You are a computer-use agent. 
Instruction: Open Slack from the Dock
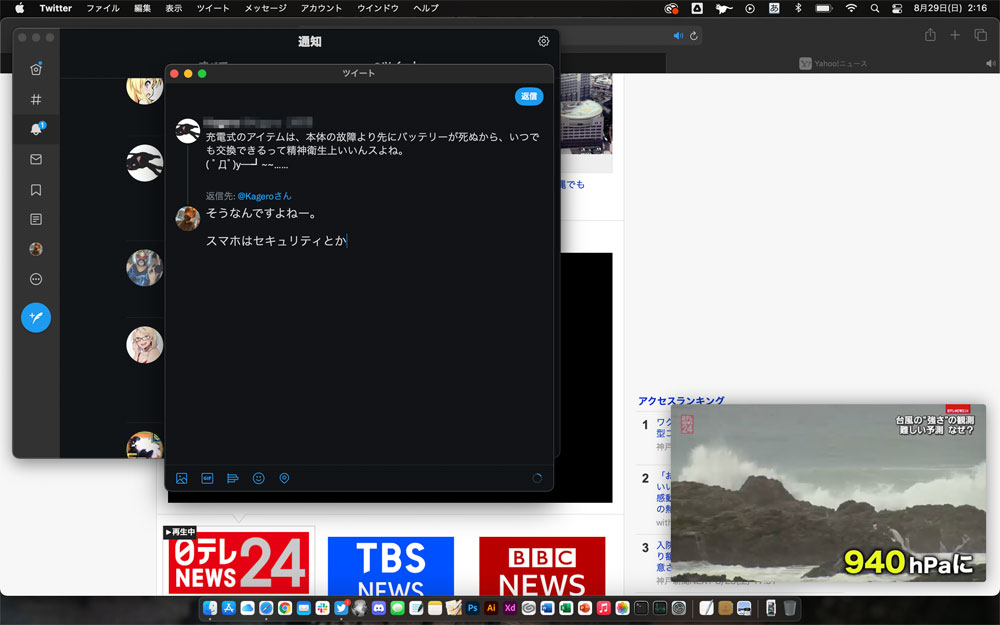(x=322, y=608)
